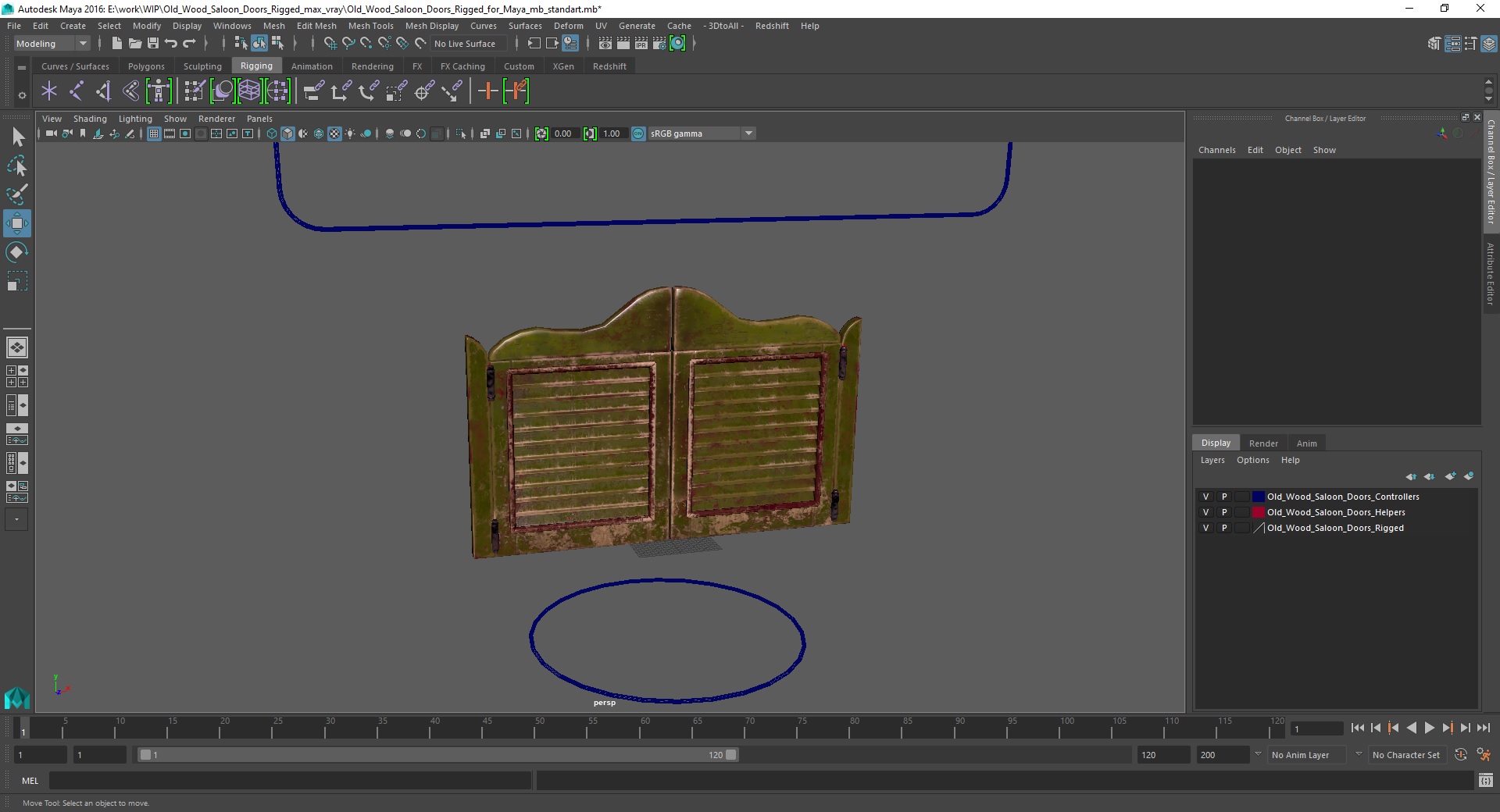The width and height of the screenshot is (1500, 812).
Task: Click the red Helpers layer color swatch
Action: [1258, 512]
